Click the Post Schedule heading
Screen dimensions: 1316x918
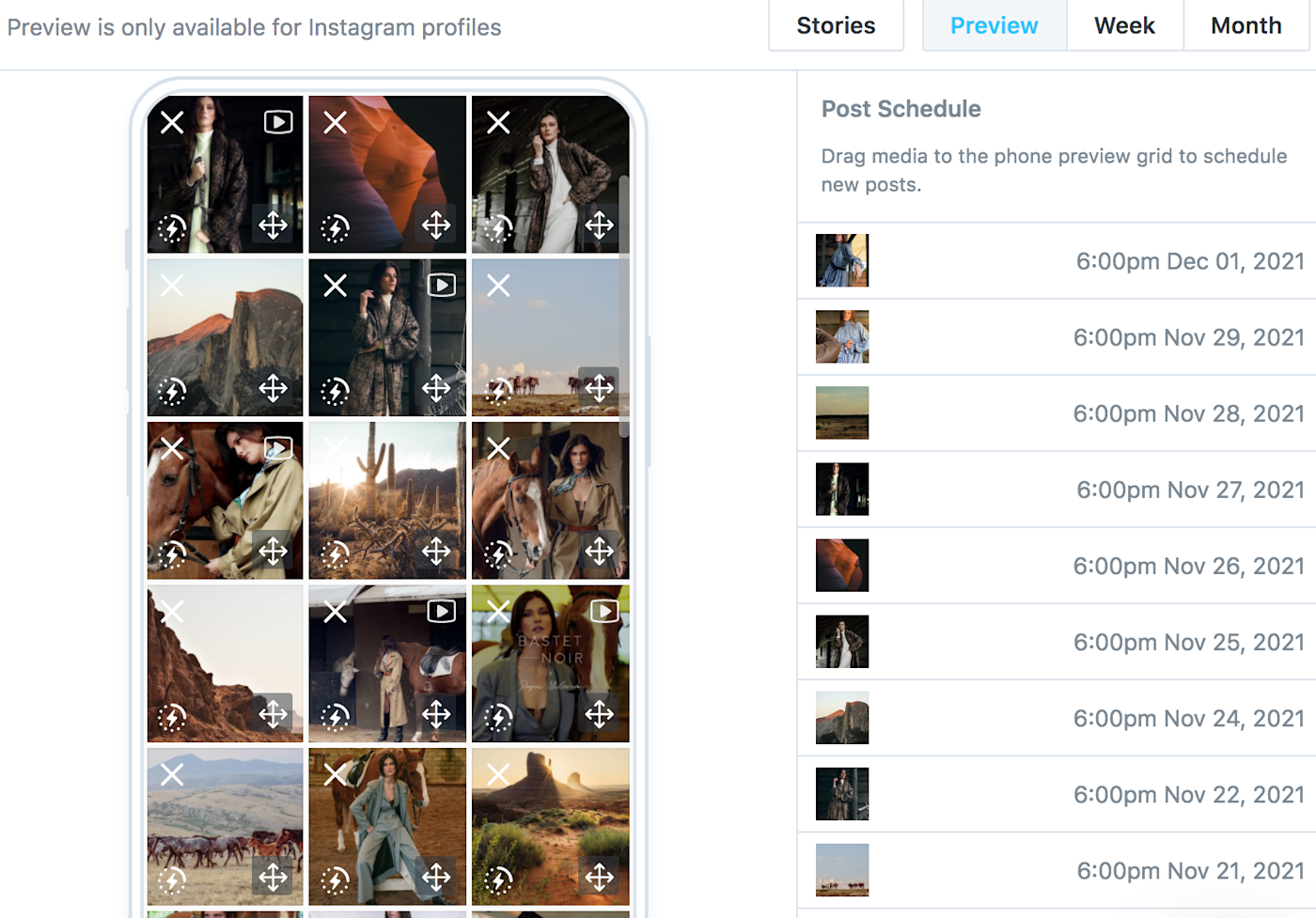pyautogui.click(x=901, y=109)
